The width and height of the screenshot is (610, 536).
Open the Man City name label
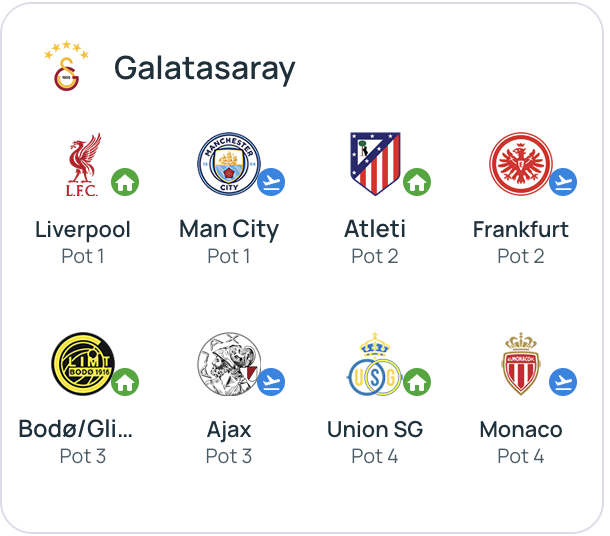coord(229,229)
